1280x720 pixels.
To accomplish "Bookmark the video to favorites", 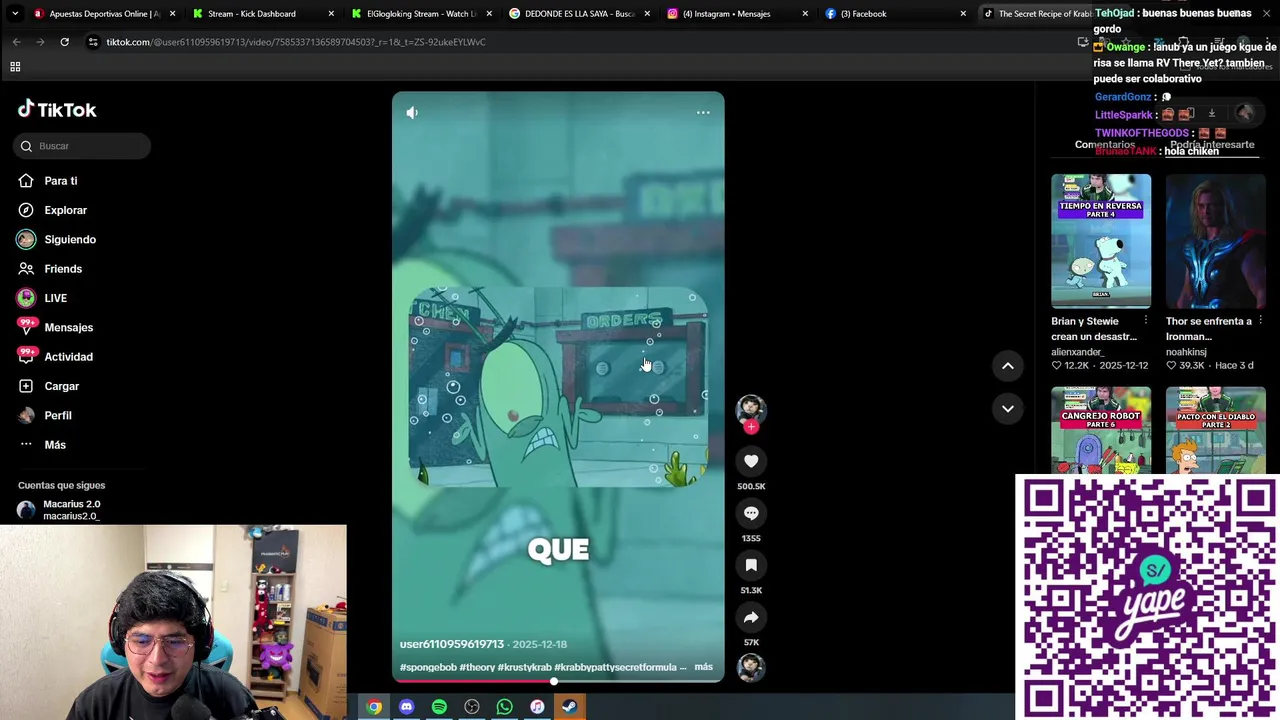I will pyautogui.click(x=751, y=565).
